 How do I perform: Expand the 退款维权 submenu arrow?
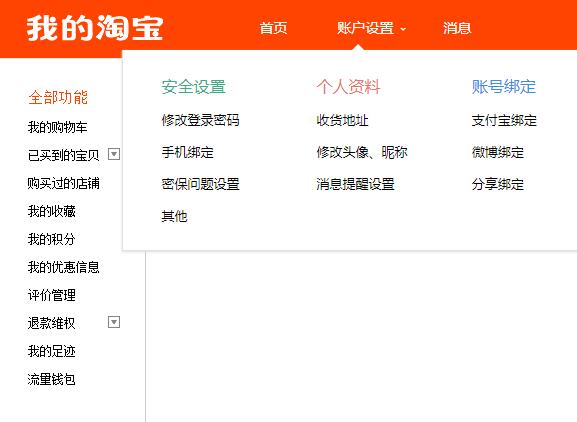(x=114, y=322)
